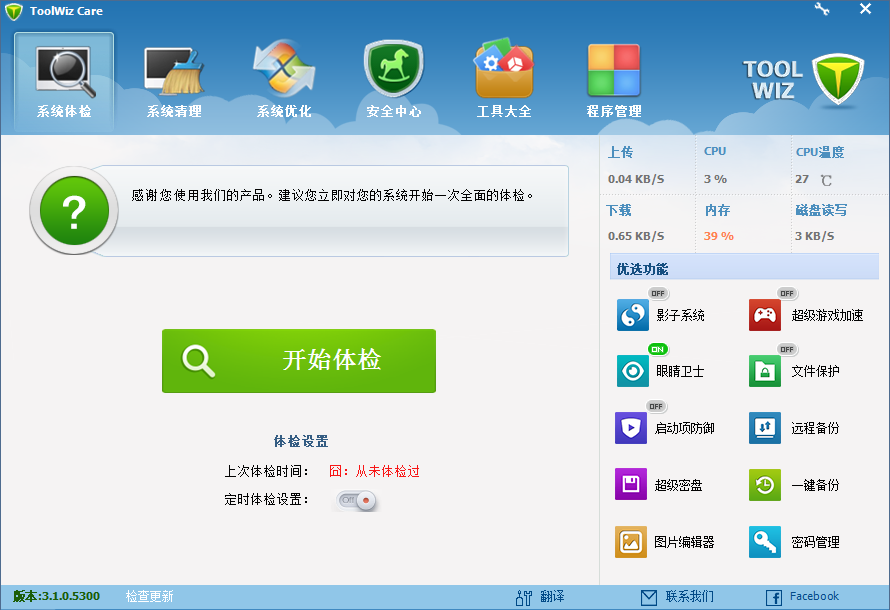Switch to the 系统优化 optimization tab
This screenshot has width=890, height=610.
point(283,80)
